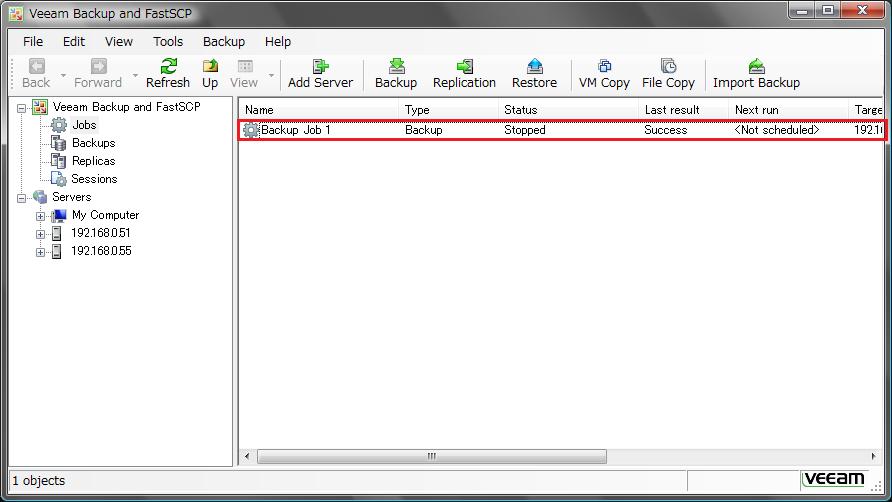Select the Backups tree node

(x=93, y=143)
